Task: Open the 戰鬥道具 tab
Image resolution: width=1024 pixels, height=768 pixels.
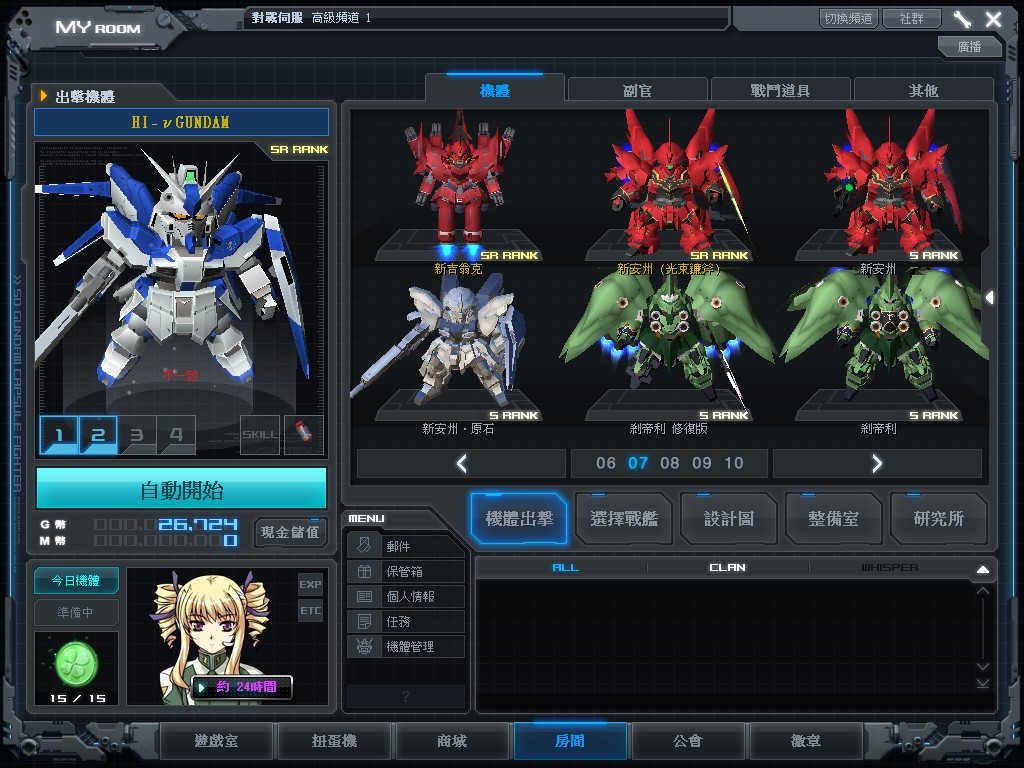Action: tap(780, 90)
